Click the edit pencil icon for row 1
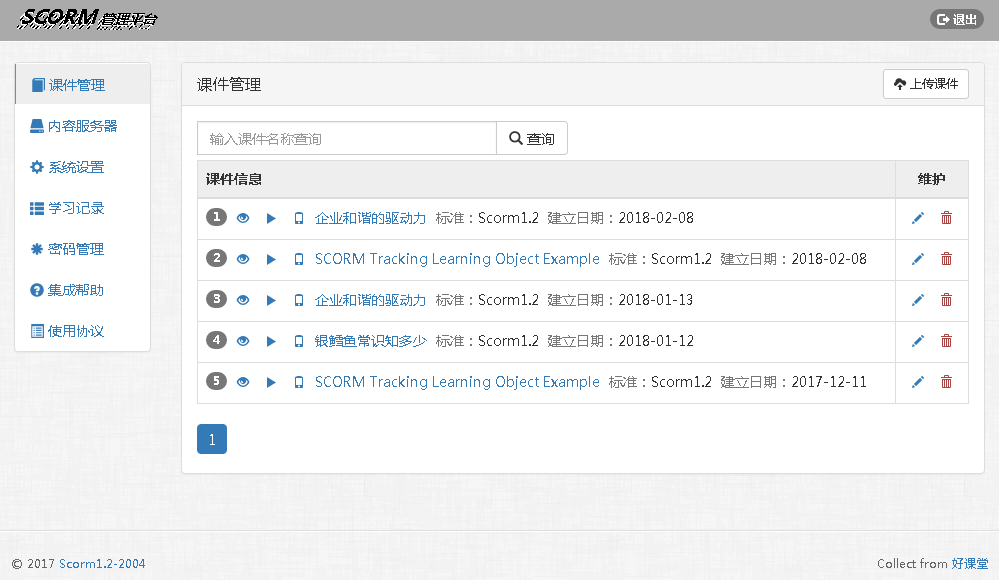This screenshot has height=580, width=999. (918, 218)
